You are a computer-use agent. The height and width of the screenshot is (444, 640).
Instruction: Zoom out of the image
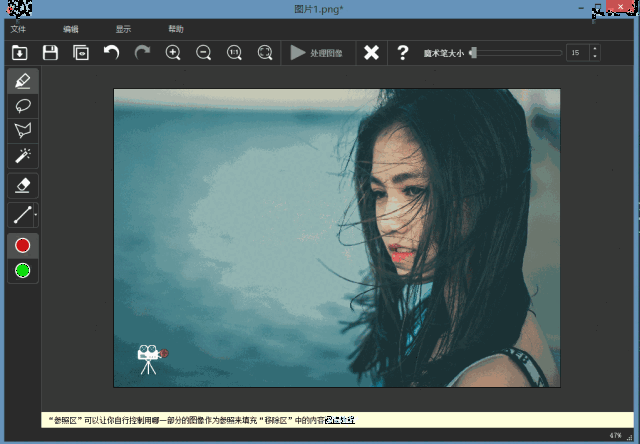click(204, 53)
